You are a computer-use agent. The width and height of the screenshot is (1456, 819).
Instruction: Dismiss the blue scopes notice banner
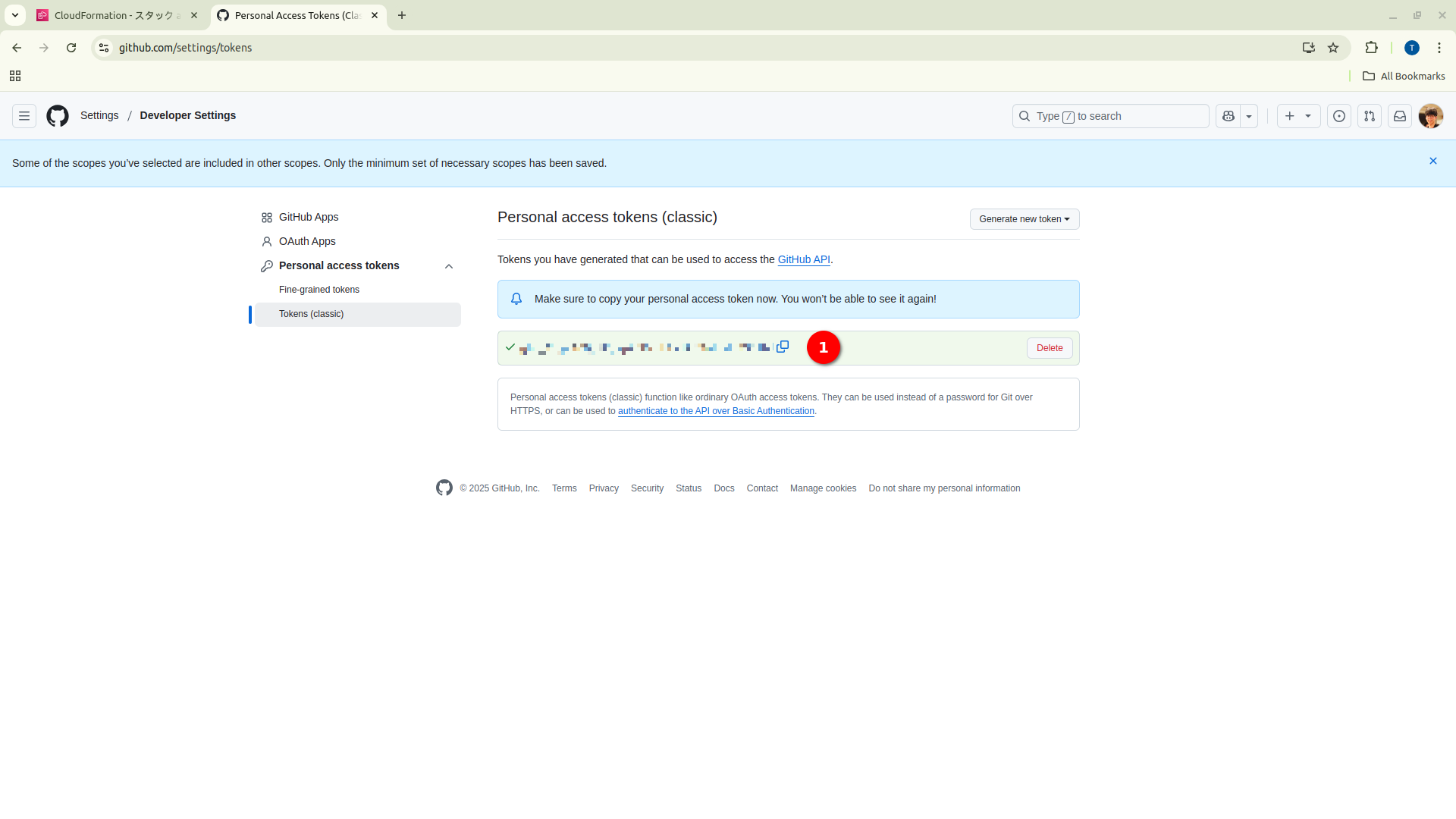tap(1433, 161)
